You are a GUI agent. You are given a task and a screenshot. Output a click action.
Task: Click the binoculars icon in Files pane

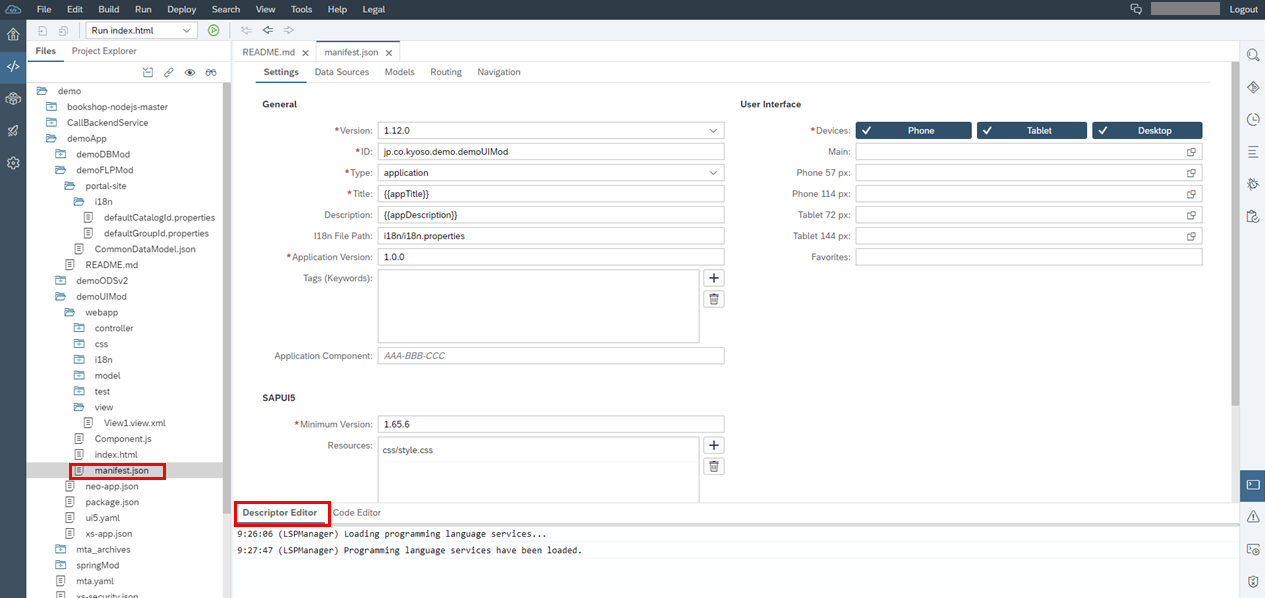[x=211, y=73]
